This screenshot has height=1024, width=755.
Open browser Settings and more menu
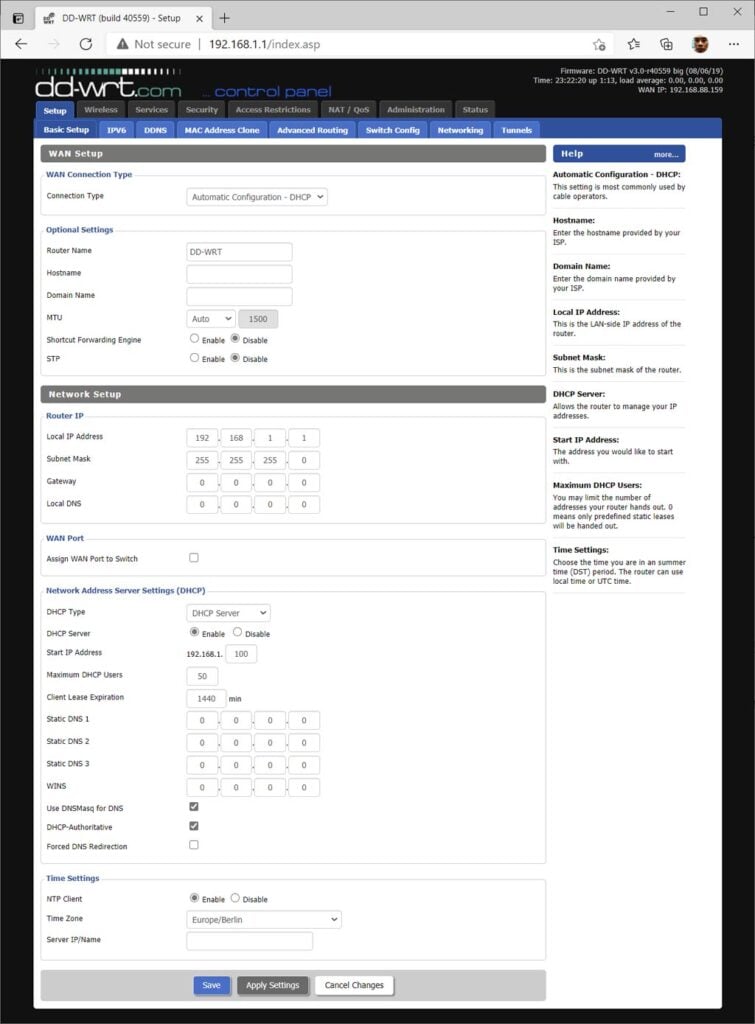tap(733, 44)
